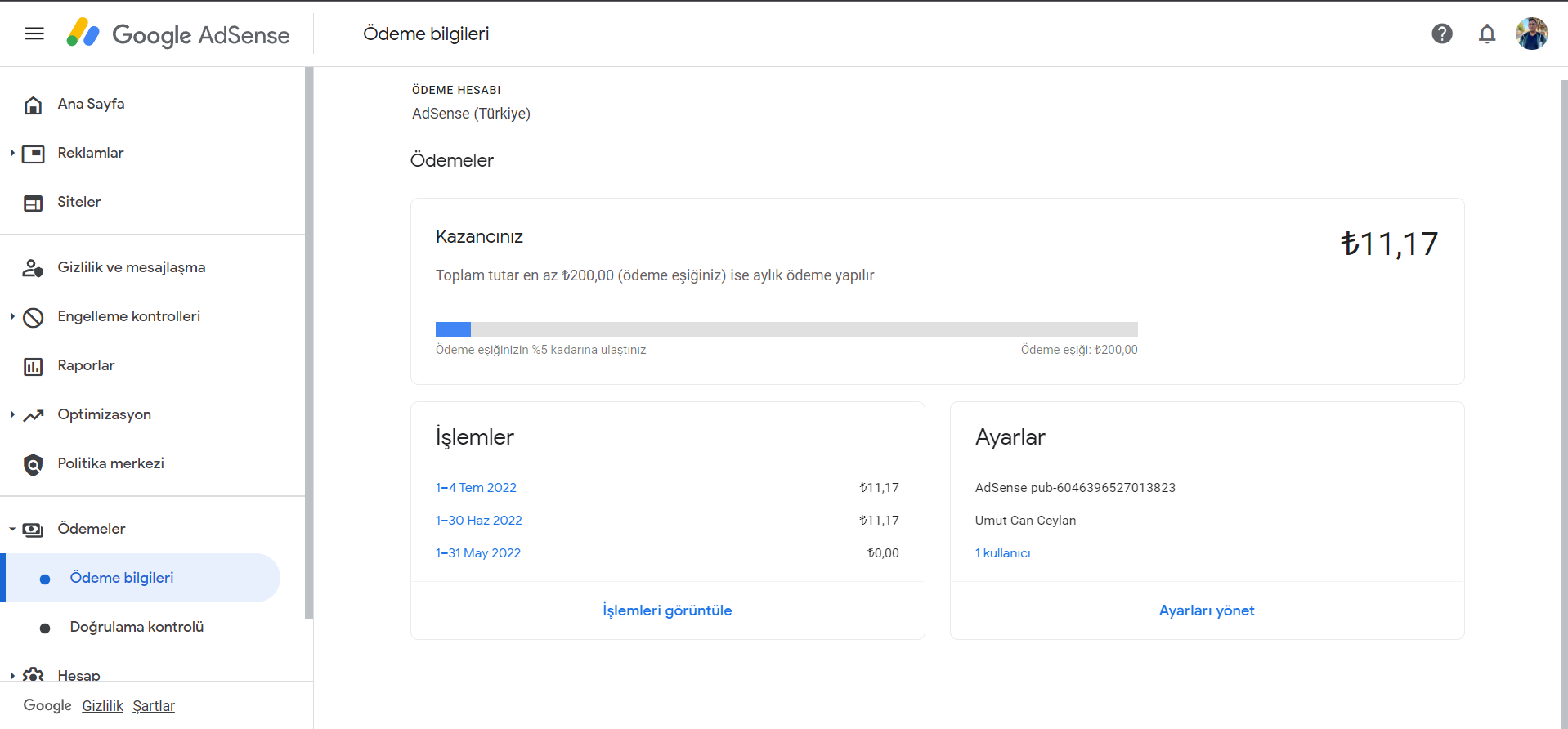Expand the Reklamlar submenu arrow

click(12, 153)
